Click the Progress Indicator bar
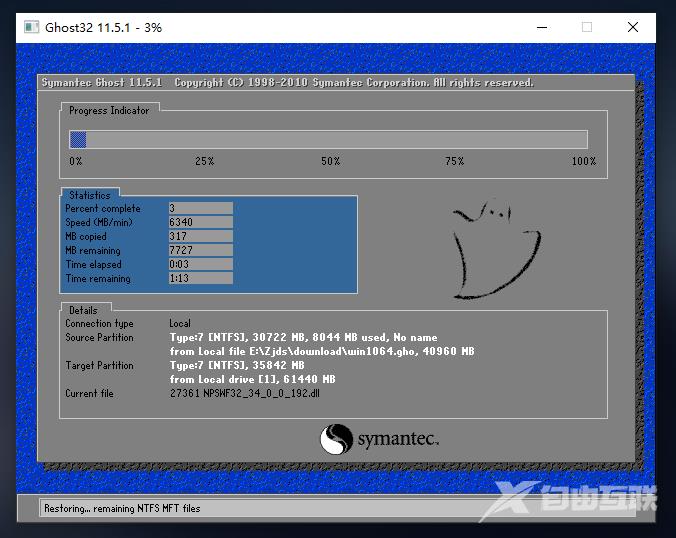 click(328, 140)
